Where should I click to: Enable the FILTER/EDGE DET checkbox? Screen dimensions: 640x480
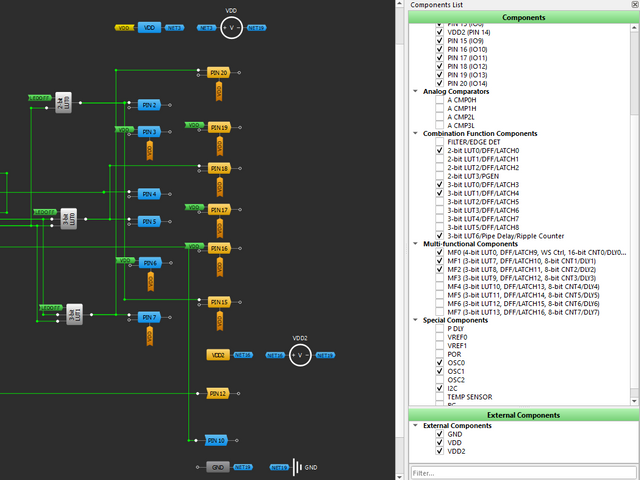[440, 143]
